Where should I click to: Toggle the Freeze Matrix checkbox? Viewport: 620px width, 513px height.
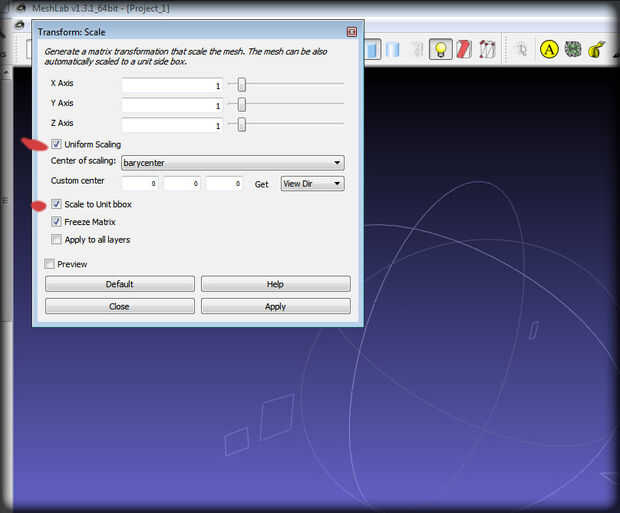click(x=56, y=221)
